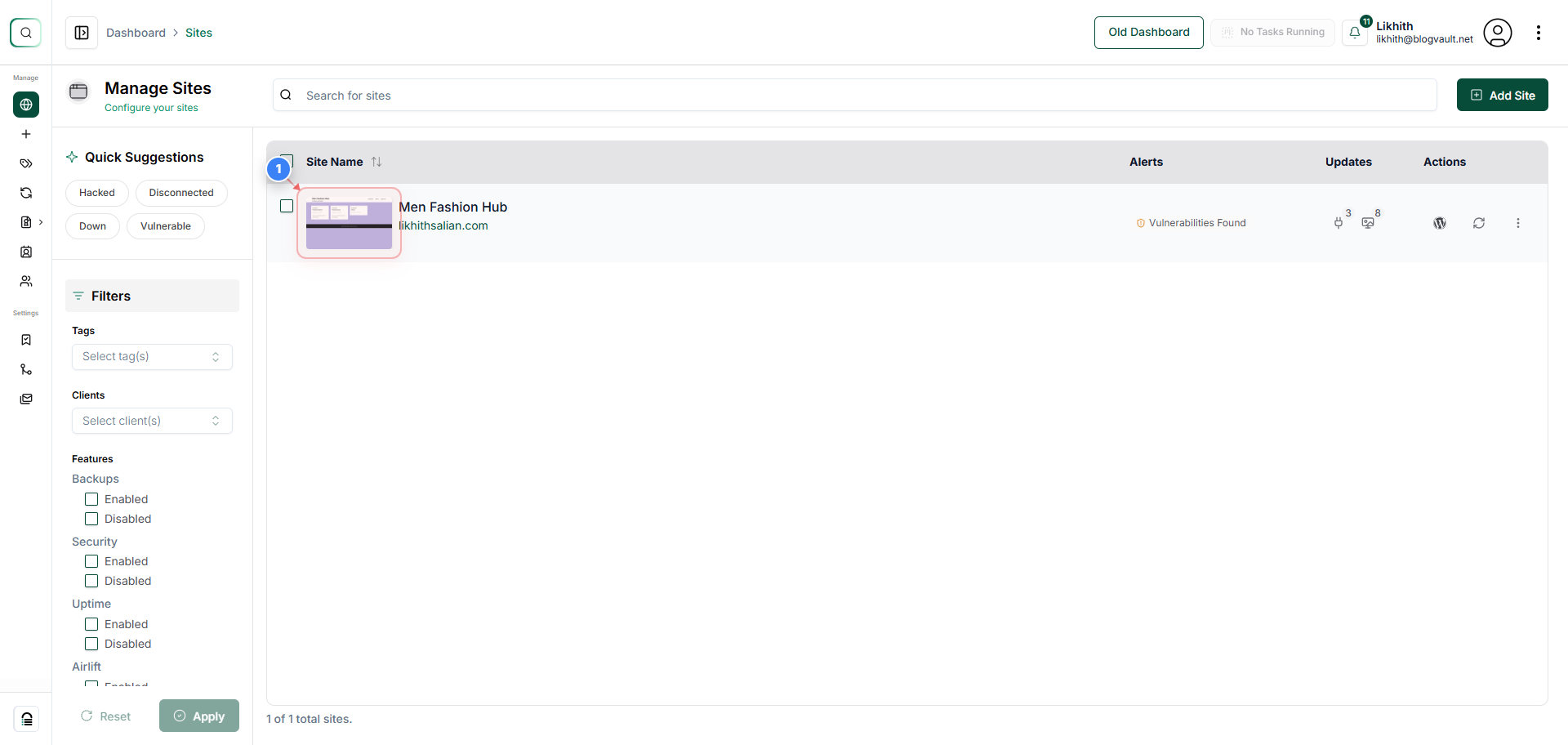The height and width of the screenshot is (745, 1568).
Task: Open likhithsalian.com site link
Action: tap(443, 225)
